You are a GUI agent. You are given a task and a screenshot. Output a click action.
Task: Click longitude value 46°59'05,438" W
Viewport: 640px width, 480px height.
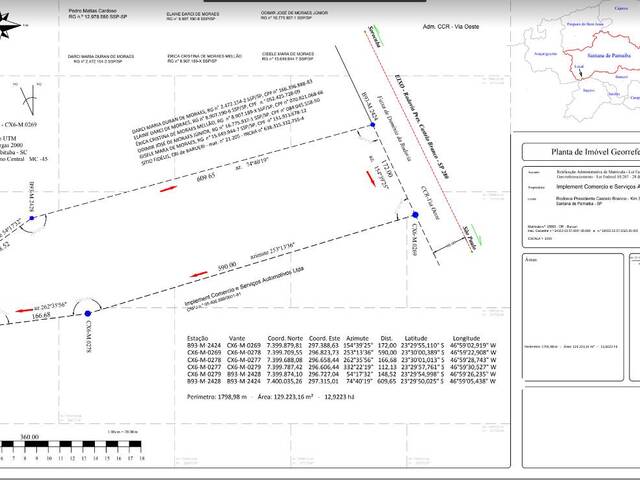point(473,381)
